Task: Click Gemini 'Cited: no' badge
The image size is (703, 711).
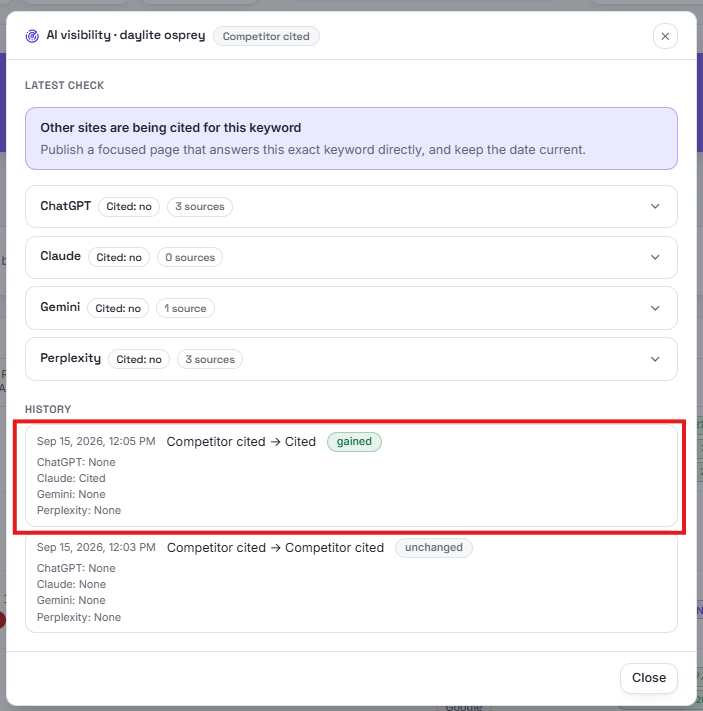Action: [118, 308]
